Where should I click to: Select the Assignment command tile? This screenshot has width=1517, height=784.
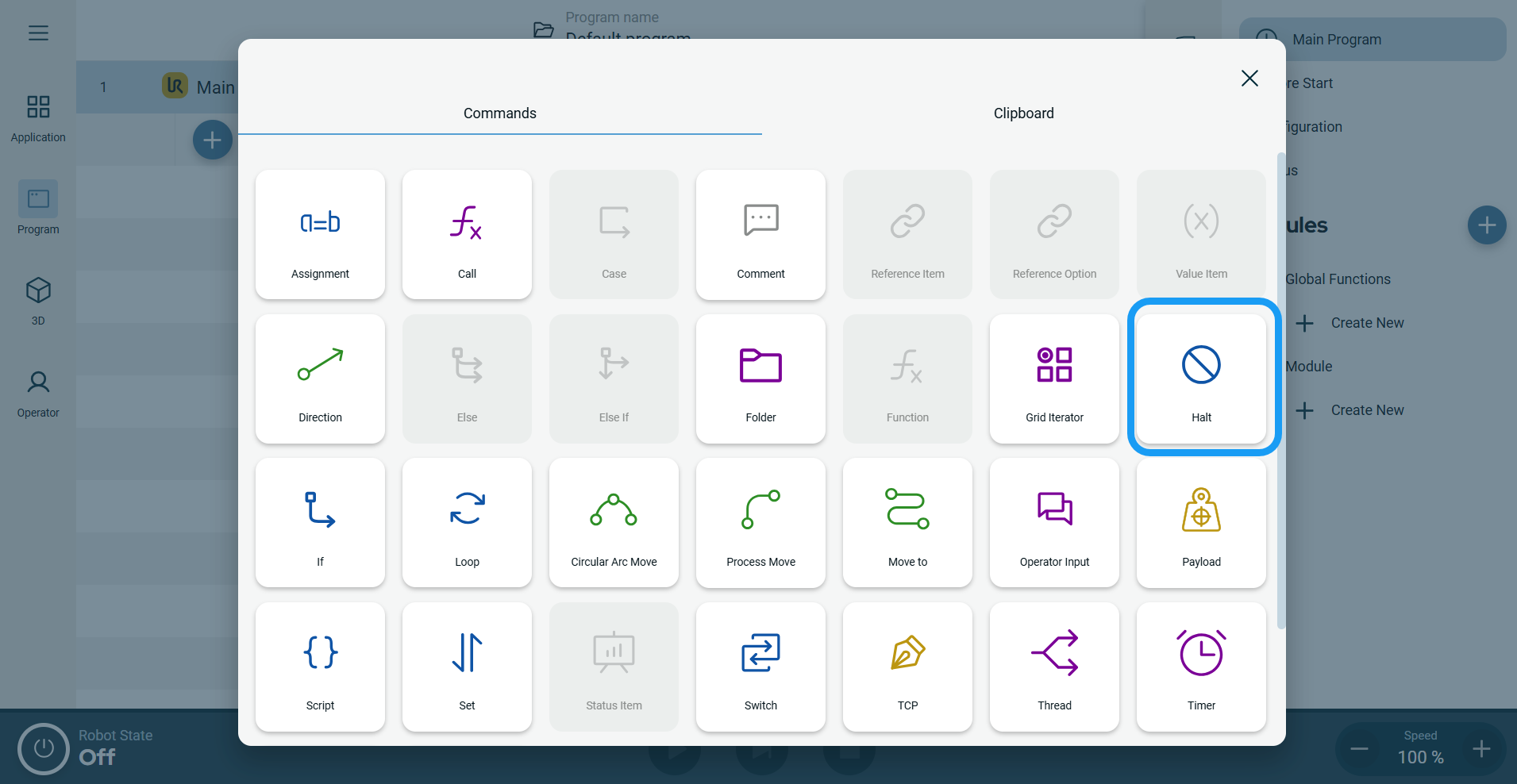pos(320,235)
